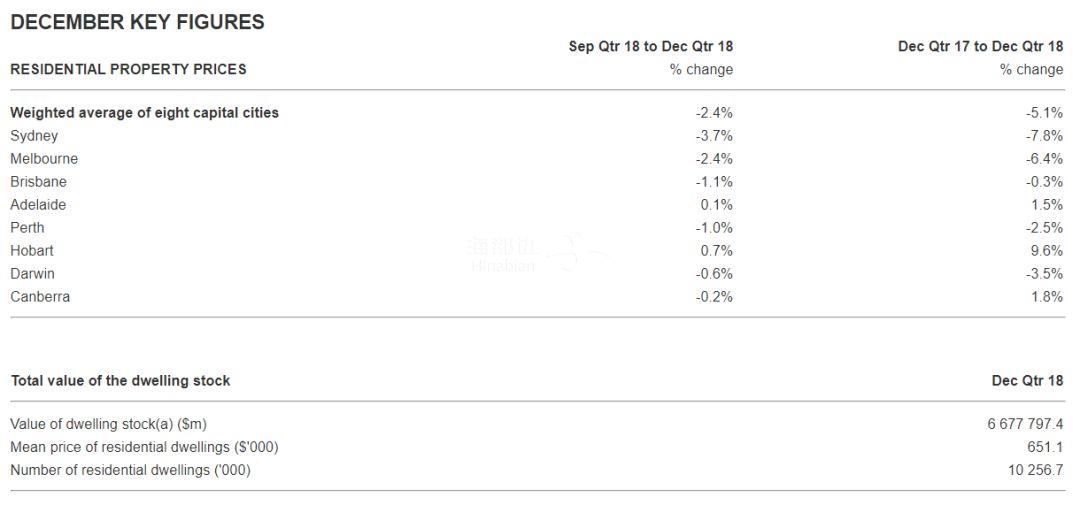Click Hobart annual change of 9.6%
1080x505 pixels.
click(x=1048, y=251)
